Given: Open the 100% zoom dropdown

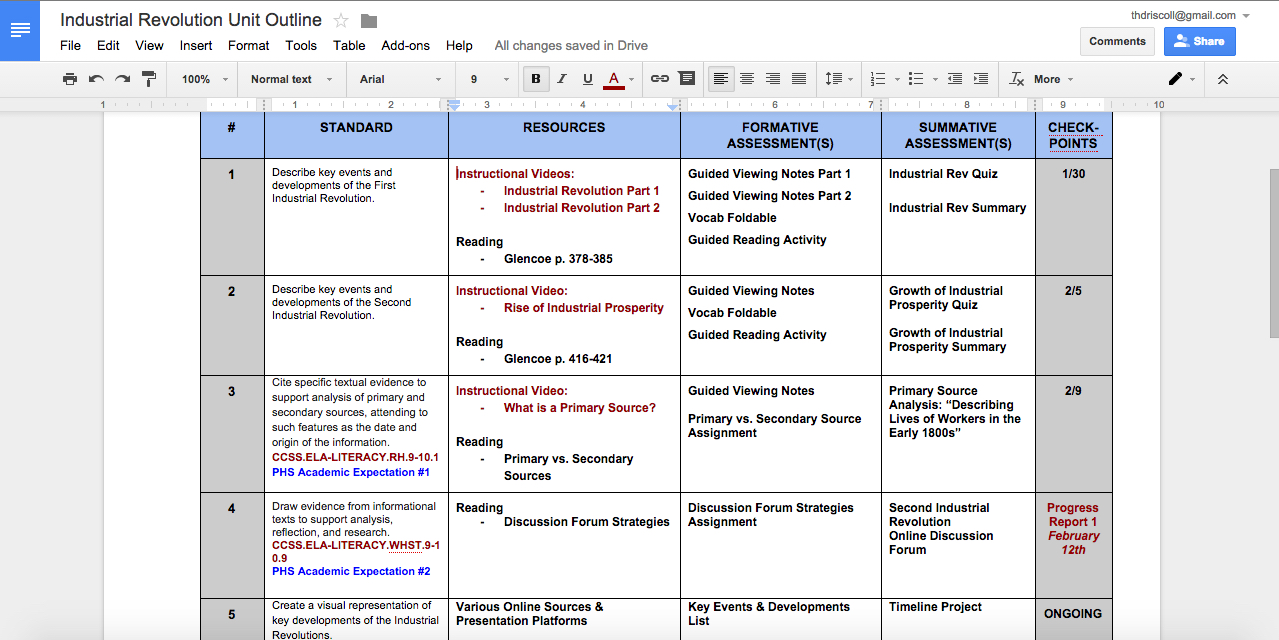Looking at the screenshot, I should tap(205, 79).
